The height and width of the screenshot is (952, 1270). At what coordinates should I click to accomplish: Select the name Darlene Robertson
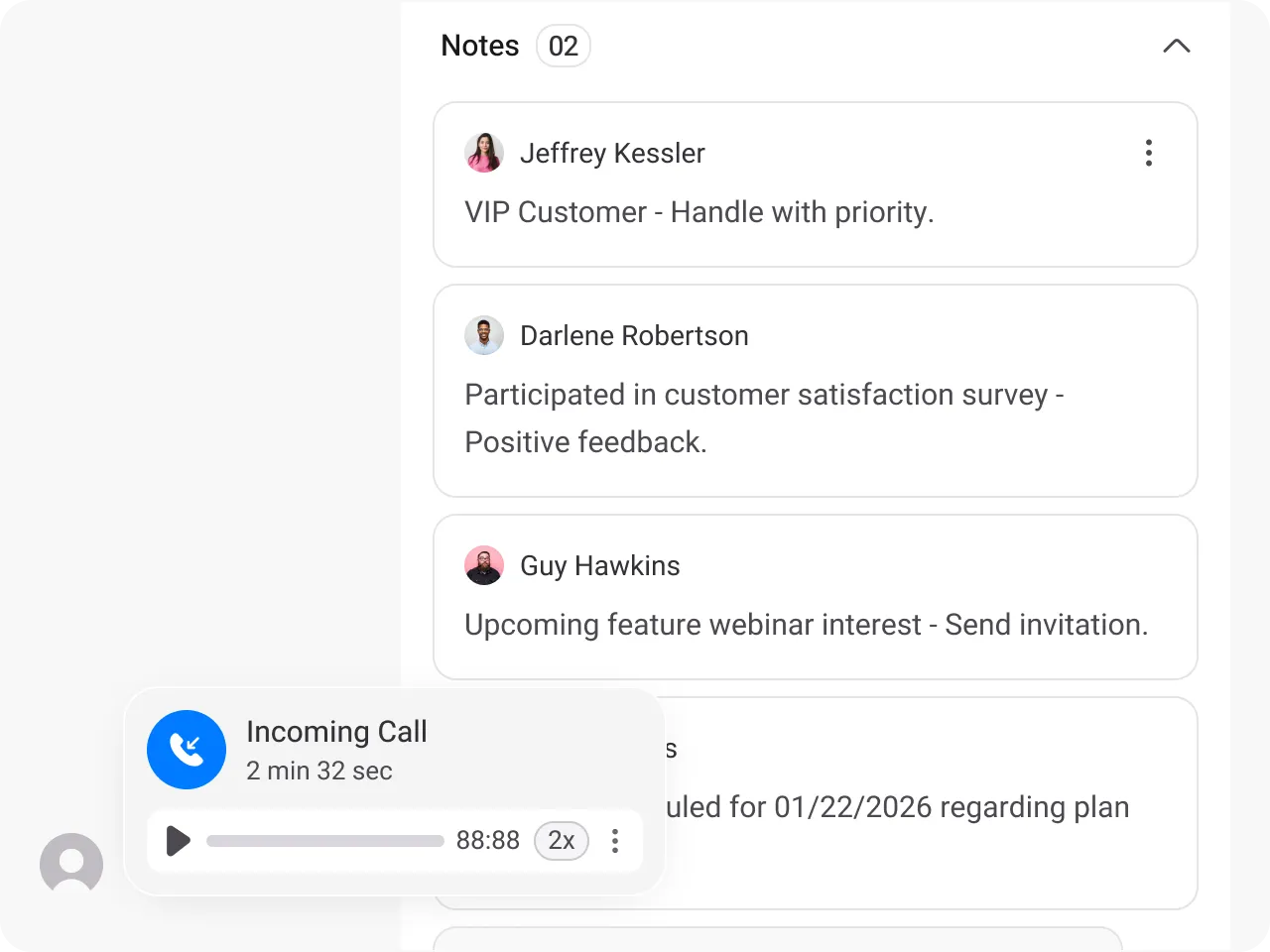634,335
